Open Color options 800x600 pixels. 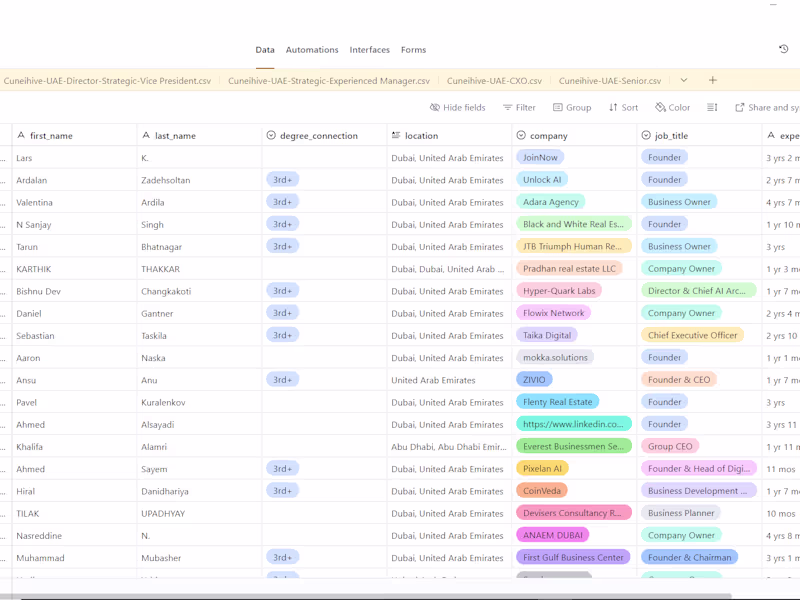pyautogui.click(x=672, y=107)
